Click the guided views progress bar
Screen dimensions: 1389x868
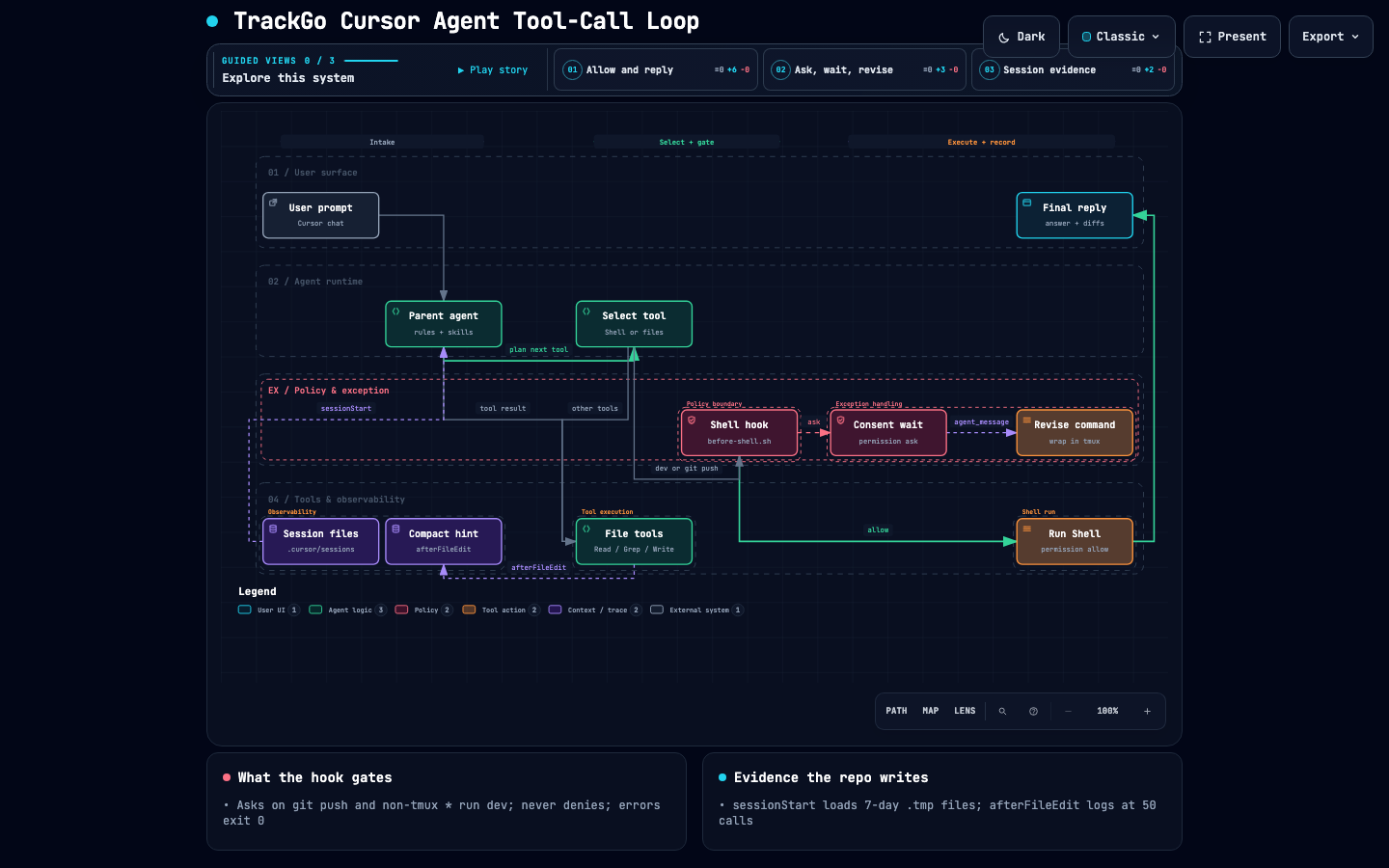(x=371, y=61)
